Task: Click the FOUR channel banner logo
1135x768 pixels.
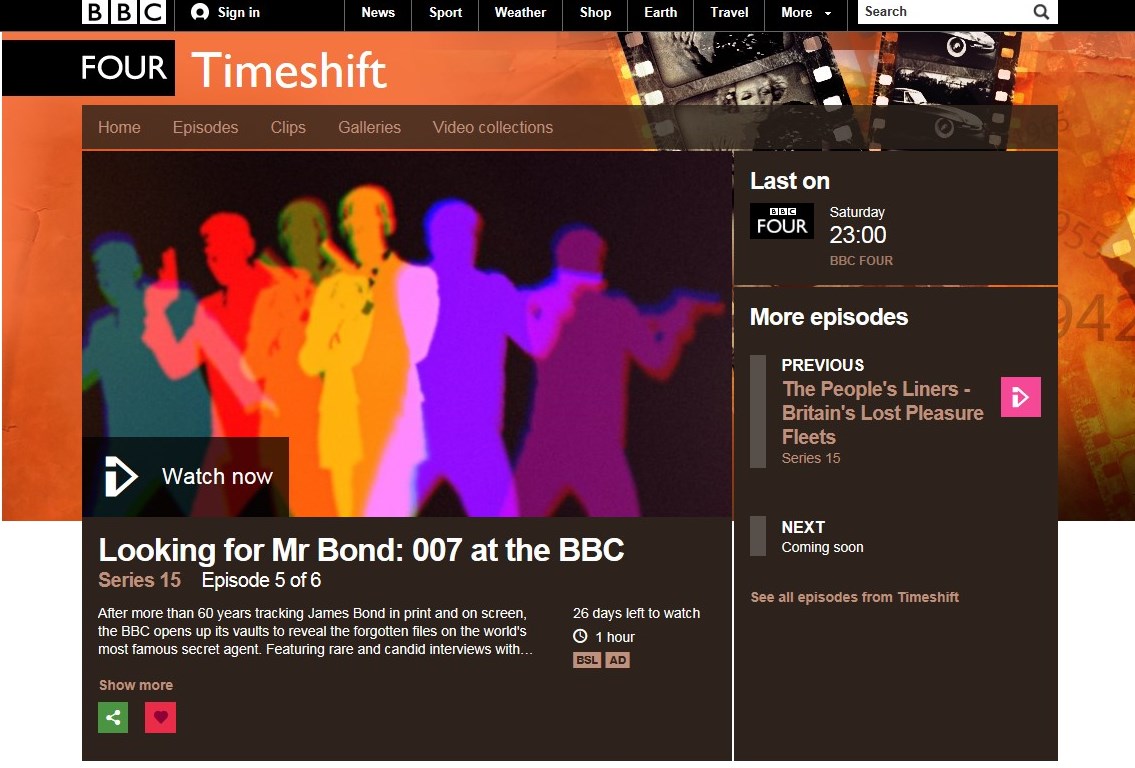Action: (124, 67)
